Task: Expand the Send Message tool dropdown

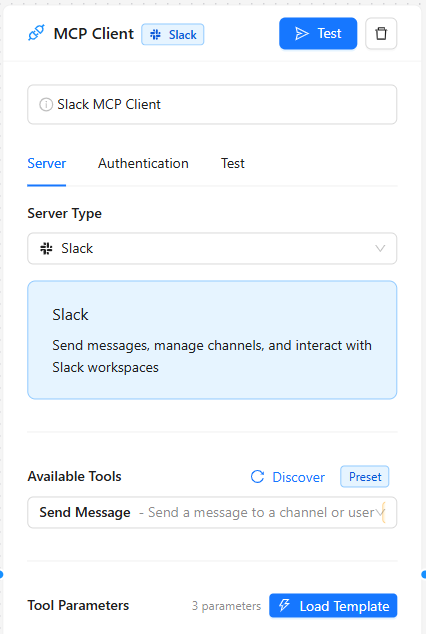Action: 212,513
